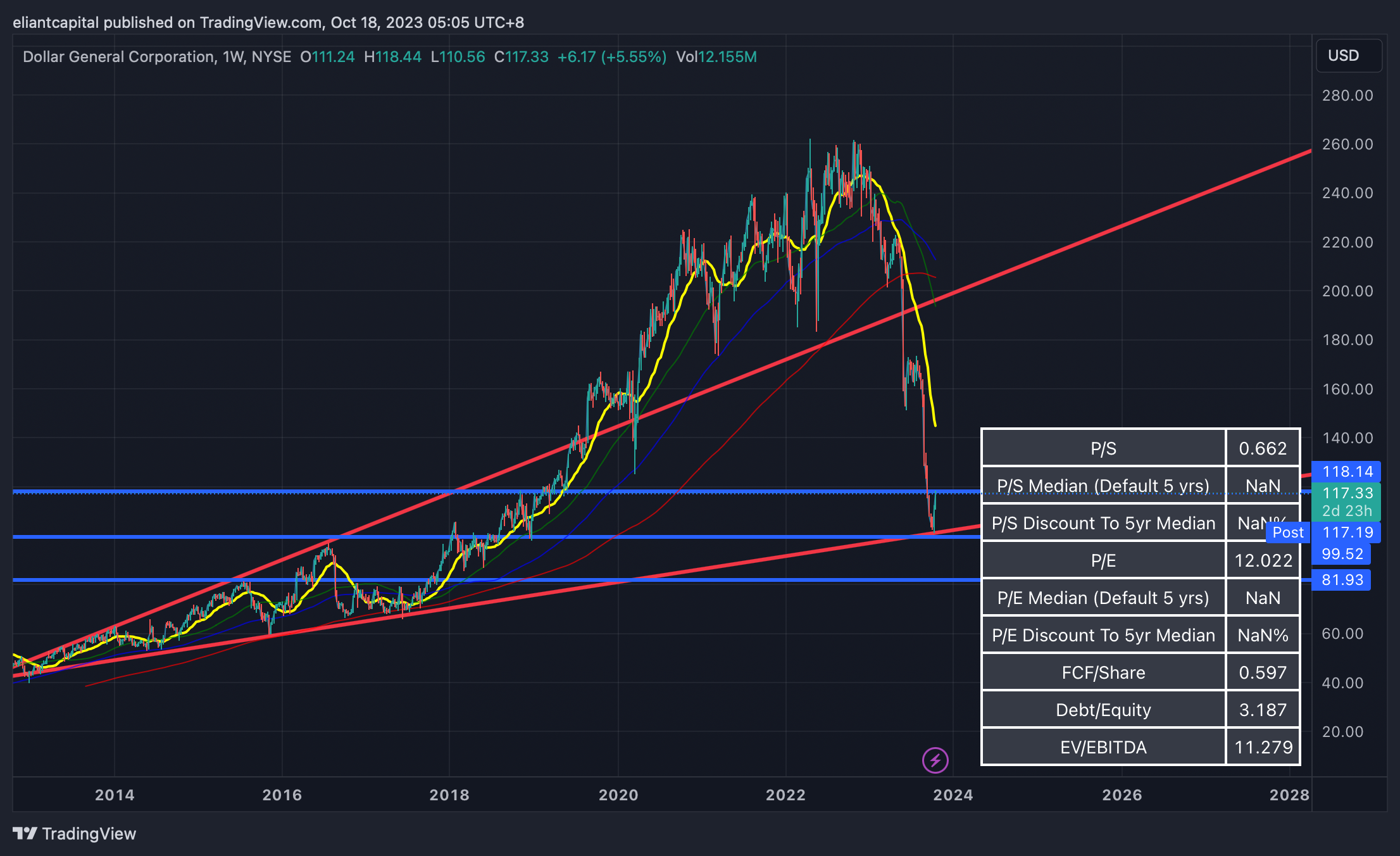Select the 99.52 horizontal line price label
This screenshot has height=856, width=1400.
pyautogui.click(x=1342, y=554)
